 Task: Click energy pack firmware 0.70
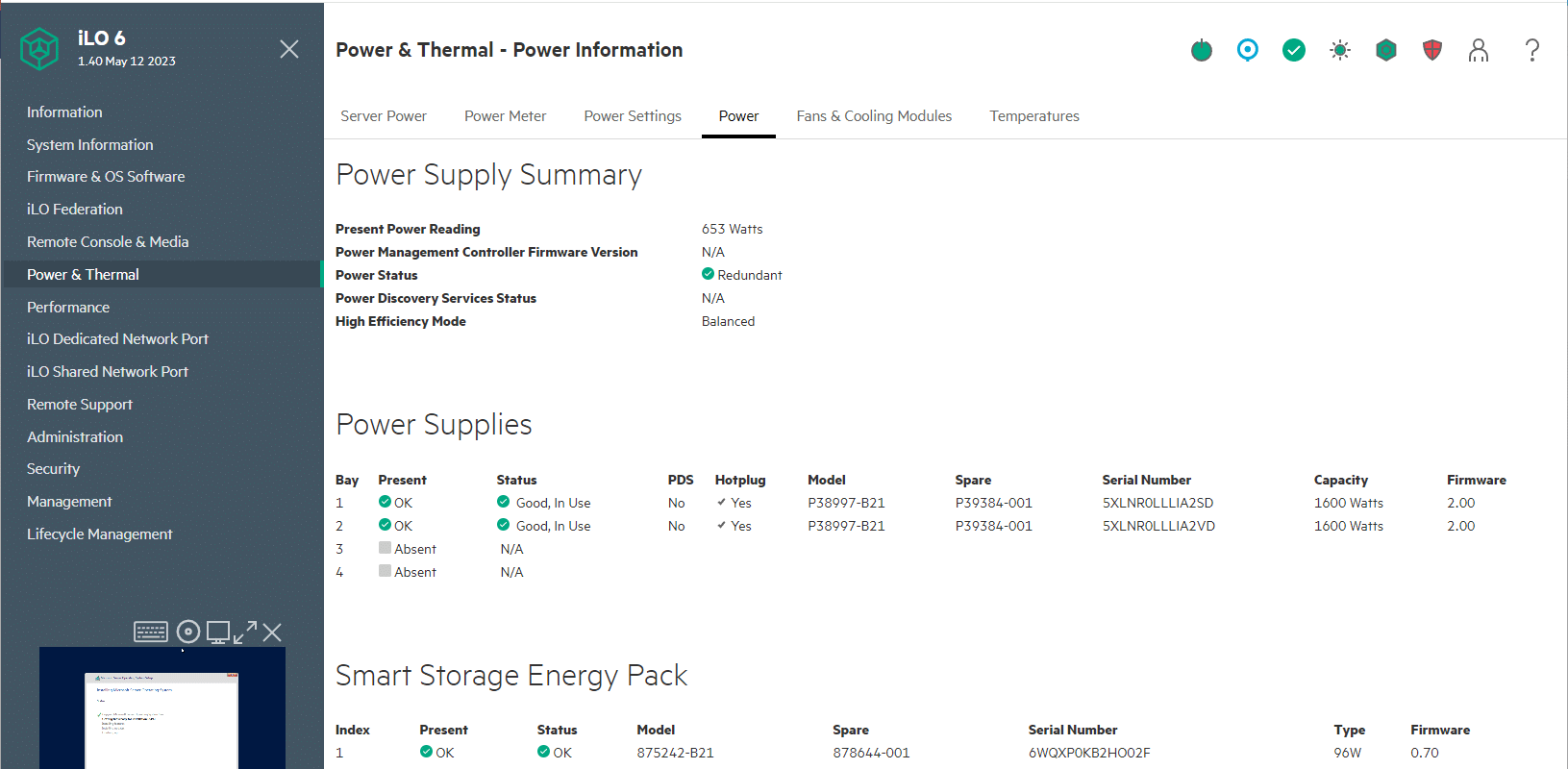point(1425,753)
